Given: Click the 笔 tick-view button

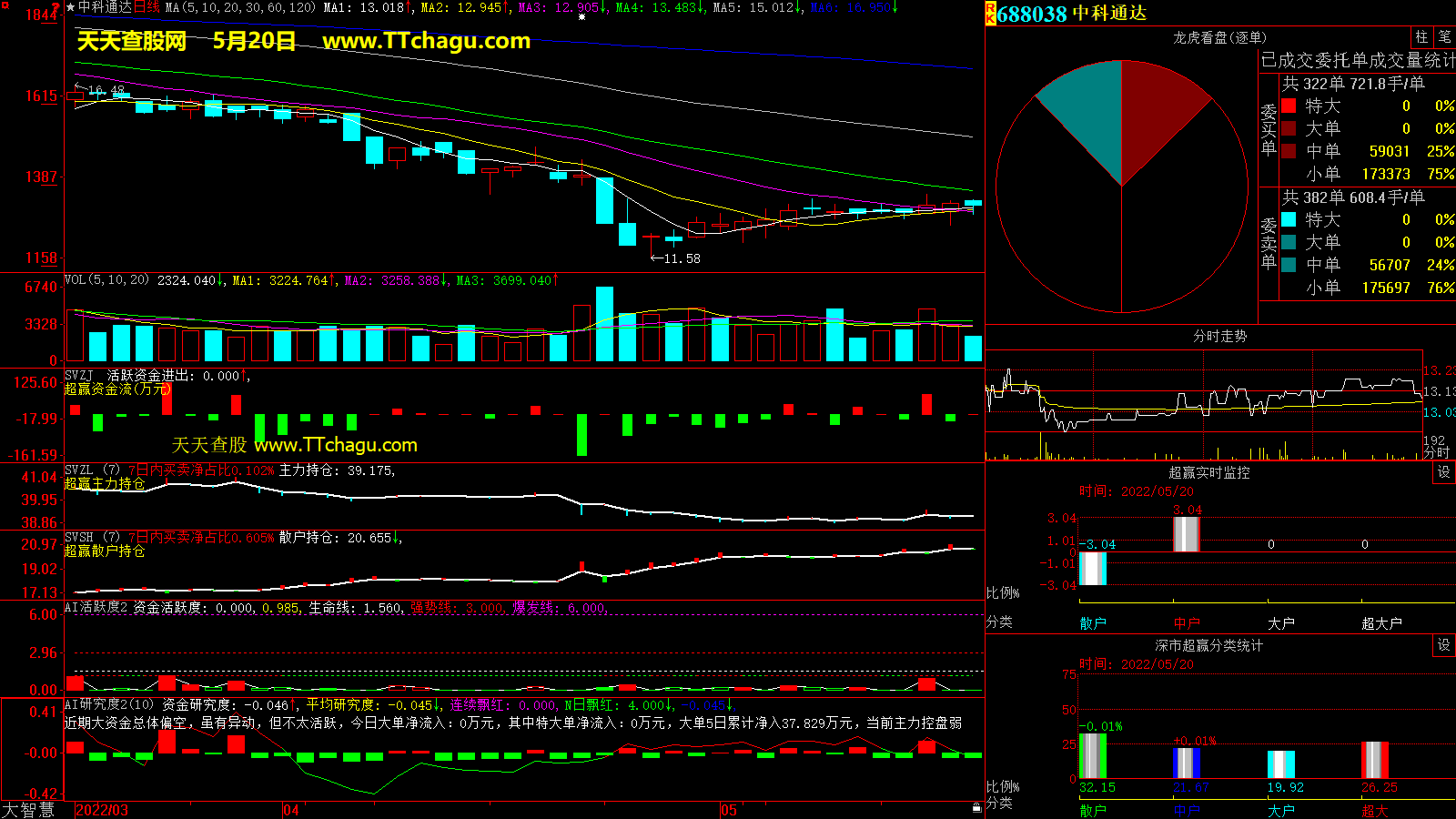Looking at the screenshot, I should 1444,36.
